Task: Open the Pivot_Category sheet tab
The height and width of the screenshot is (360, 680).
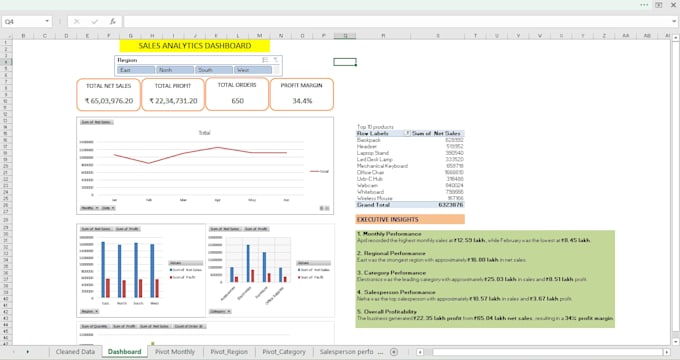Action: (x=284, y=352)
